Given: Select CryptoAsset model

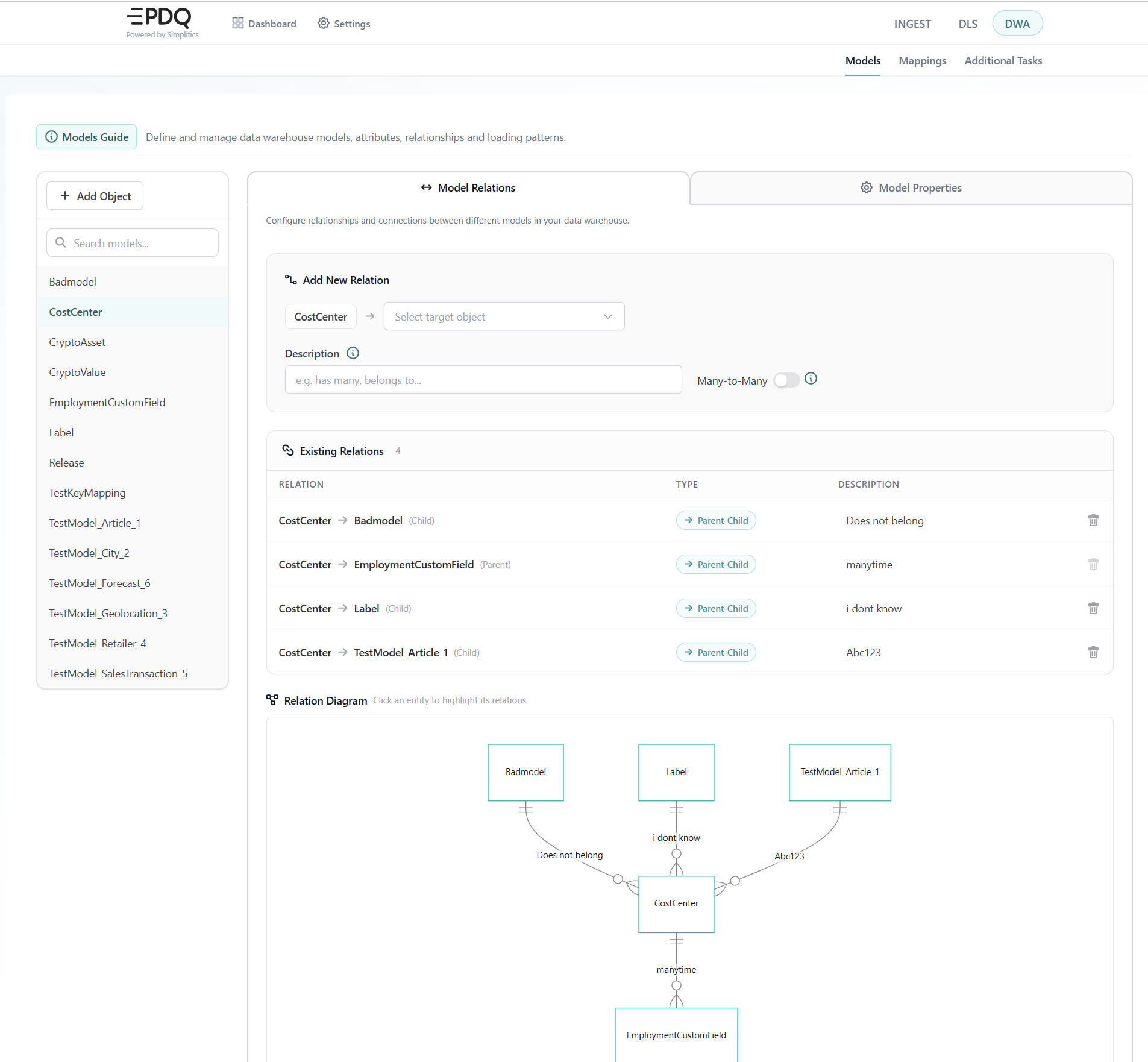Looking at the screenshot, I should [x=133, y=342].
